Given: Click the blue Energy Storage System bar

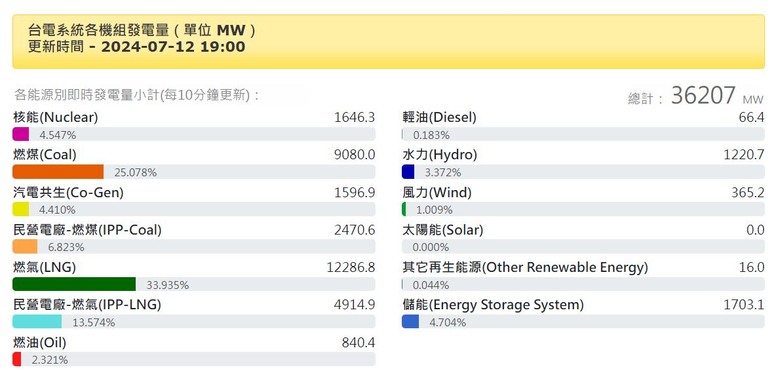Looking at the screenshot, I should tap(410, 321).
